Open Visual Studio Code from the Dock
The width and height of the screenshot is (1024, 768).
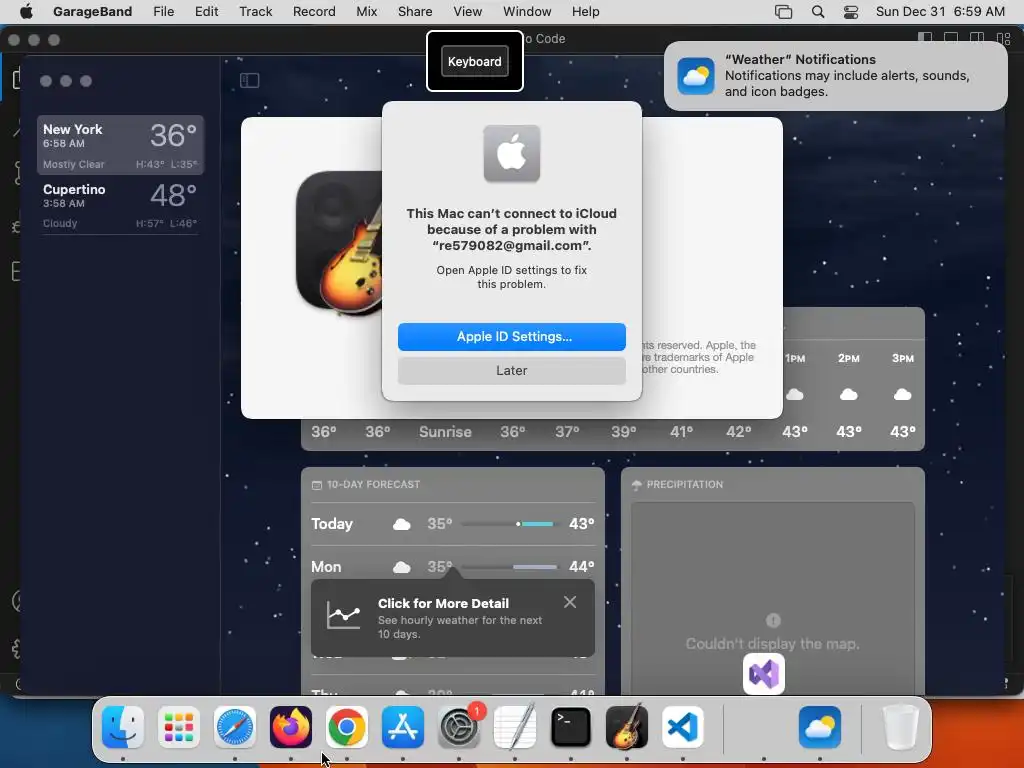(682, 727)
